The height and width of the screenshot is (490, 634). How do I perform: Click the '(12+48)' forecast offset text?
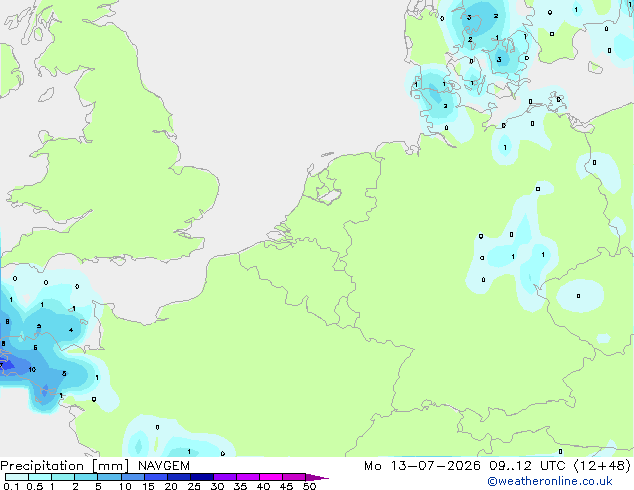pos(602,466)
